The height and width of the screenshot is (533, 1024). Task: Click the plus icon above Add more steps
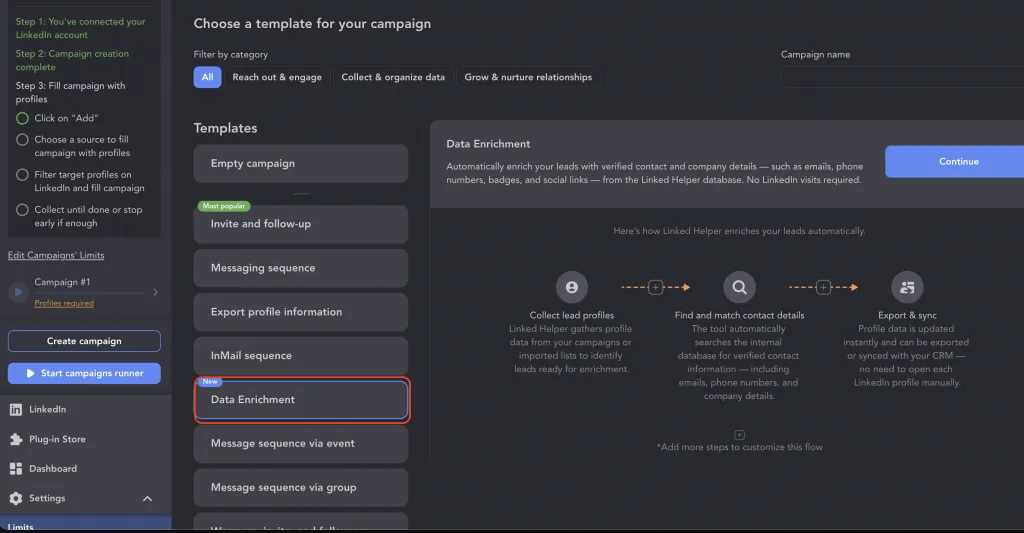pyautogui.click(x=739, y=434)
